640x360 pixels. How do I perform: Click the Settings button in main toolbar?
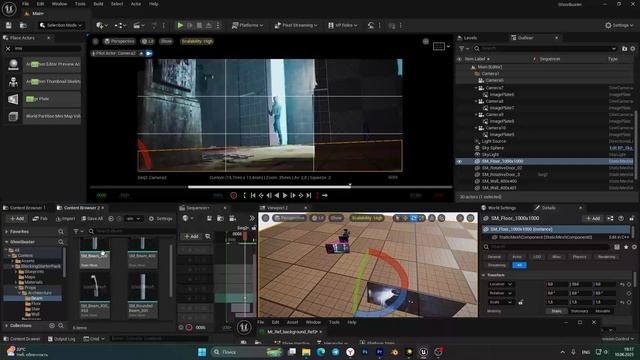point(619,25)
